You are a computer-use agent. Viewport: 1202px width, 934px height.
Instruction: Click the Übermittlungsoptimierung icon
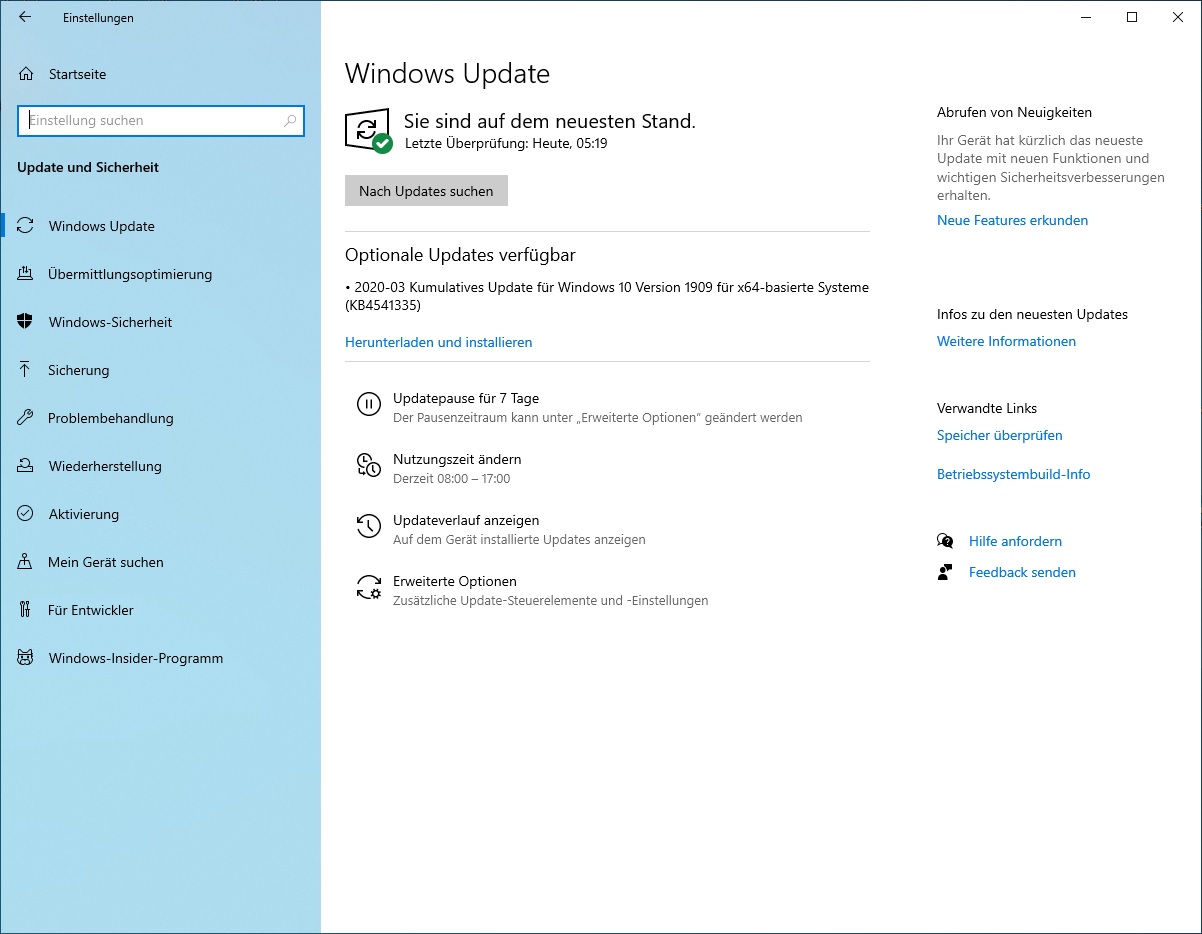(x=26, y=274)
